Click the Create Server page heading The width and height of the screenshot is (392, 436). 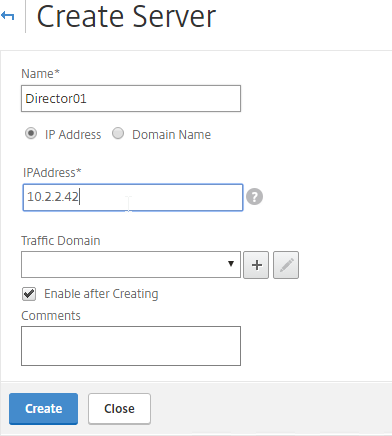[126, 16]
